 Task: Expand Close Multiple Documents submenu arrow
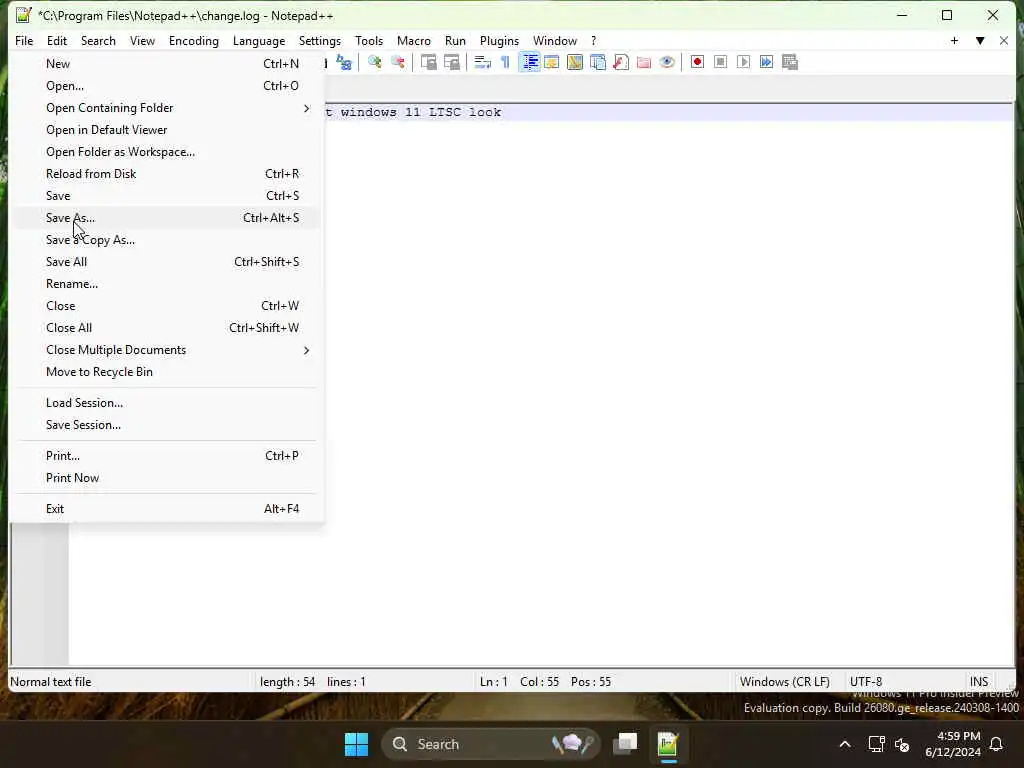click(x=306, y=350)
